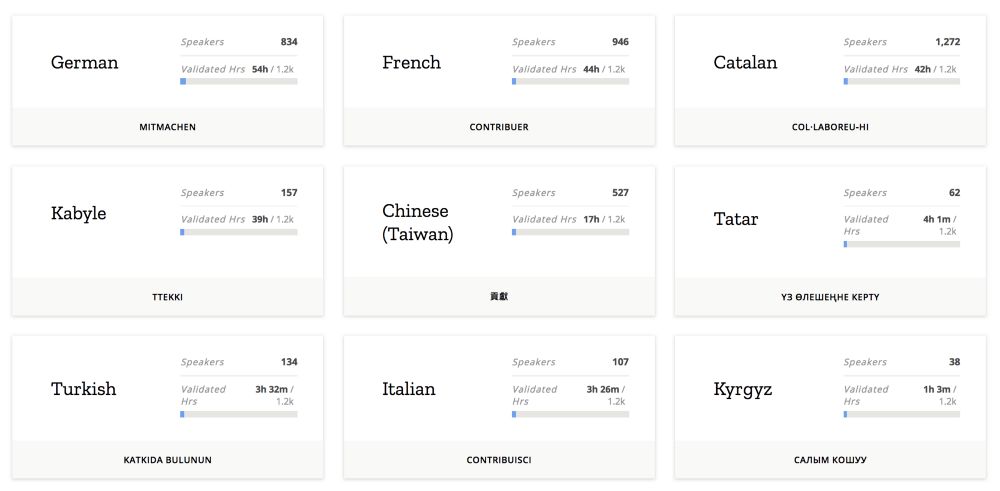Select САЛЫМ КОШУУ on the Kyrgyz card
This screenshot has width=1000, height=491.
(830, 460)
